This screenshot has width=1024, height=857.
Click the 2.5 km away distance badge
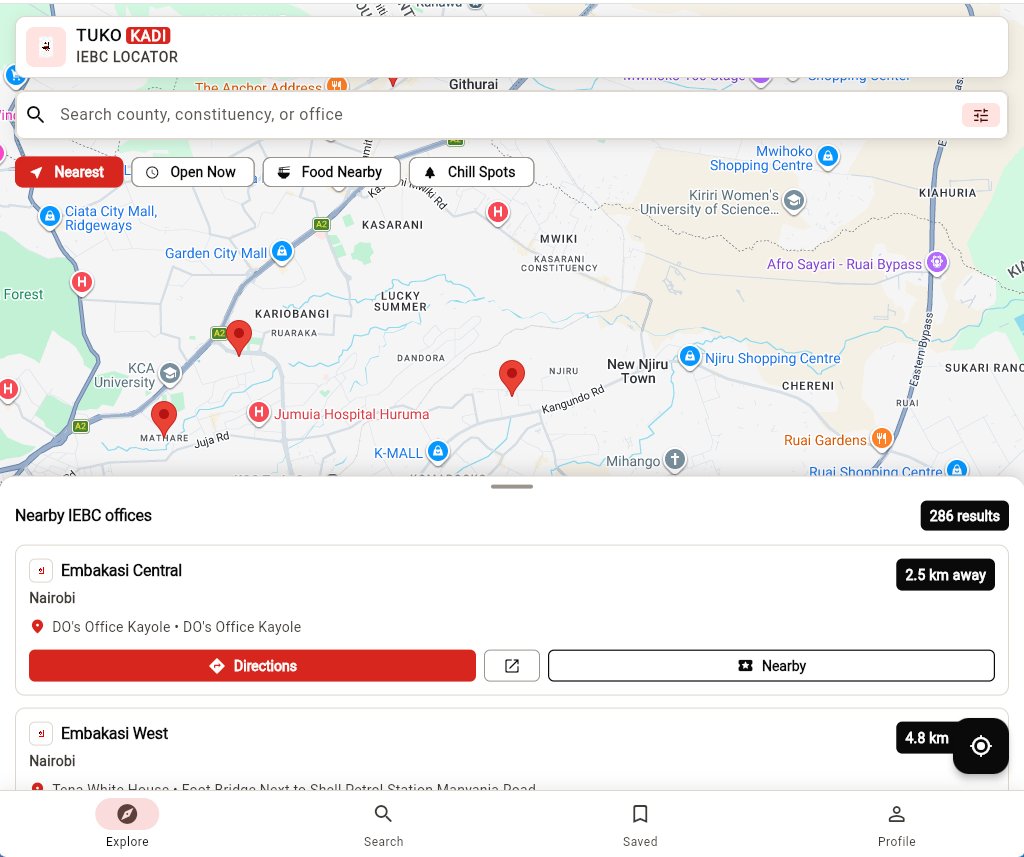(945, 575)
